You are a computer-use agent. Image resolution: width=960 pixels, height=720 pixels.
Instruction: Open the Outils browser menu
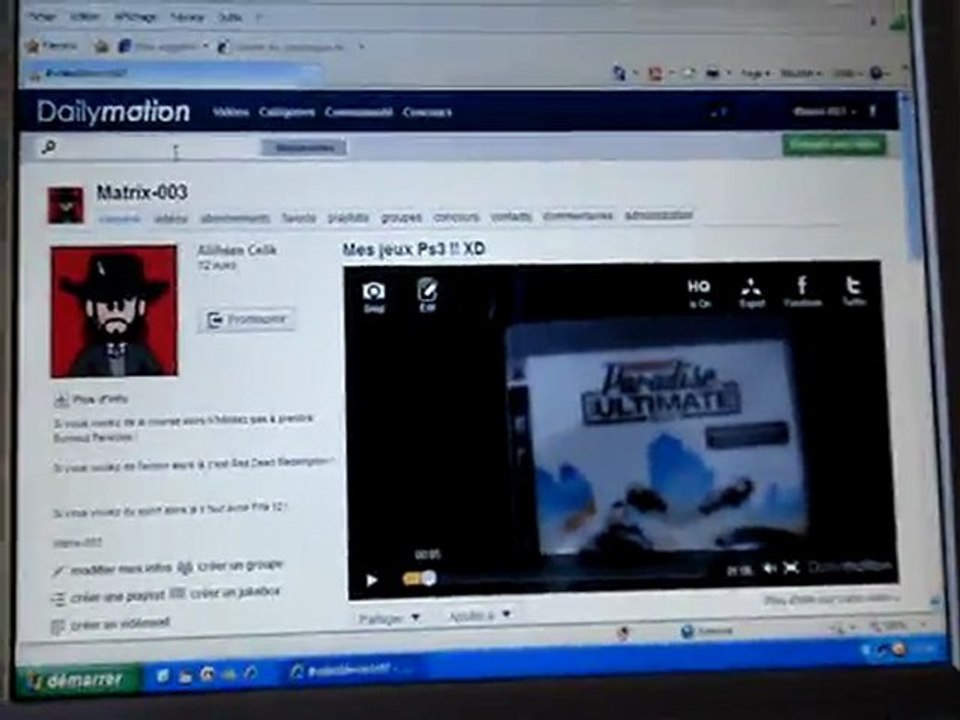[230, 17]
